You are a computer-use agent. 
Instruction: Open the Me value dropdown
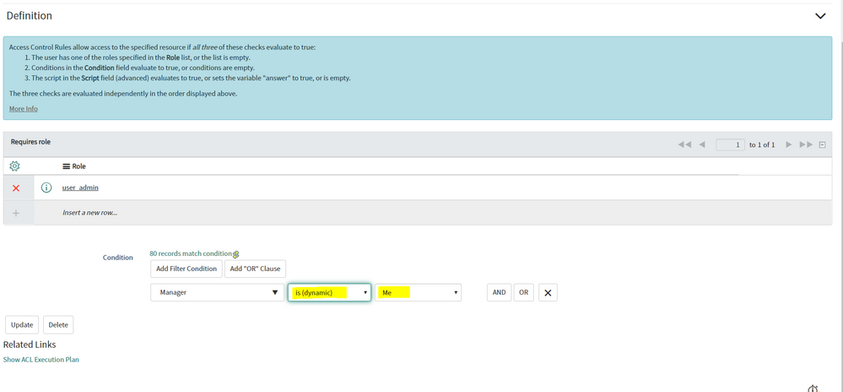[418, 293]
